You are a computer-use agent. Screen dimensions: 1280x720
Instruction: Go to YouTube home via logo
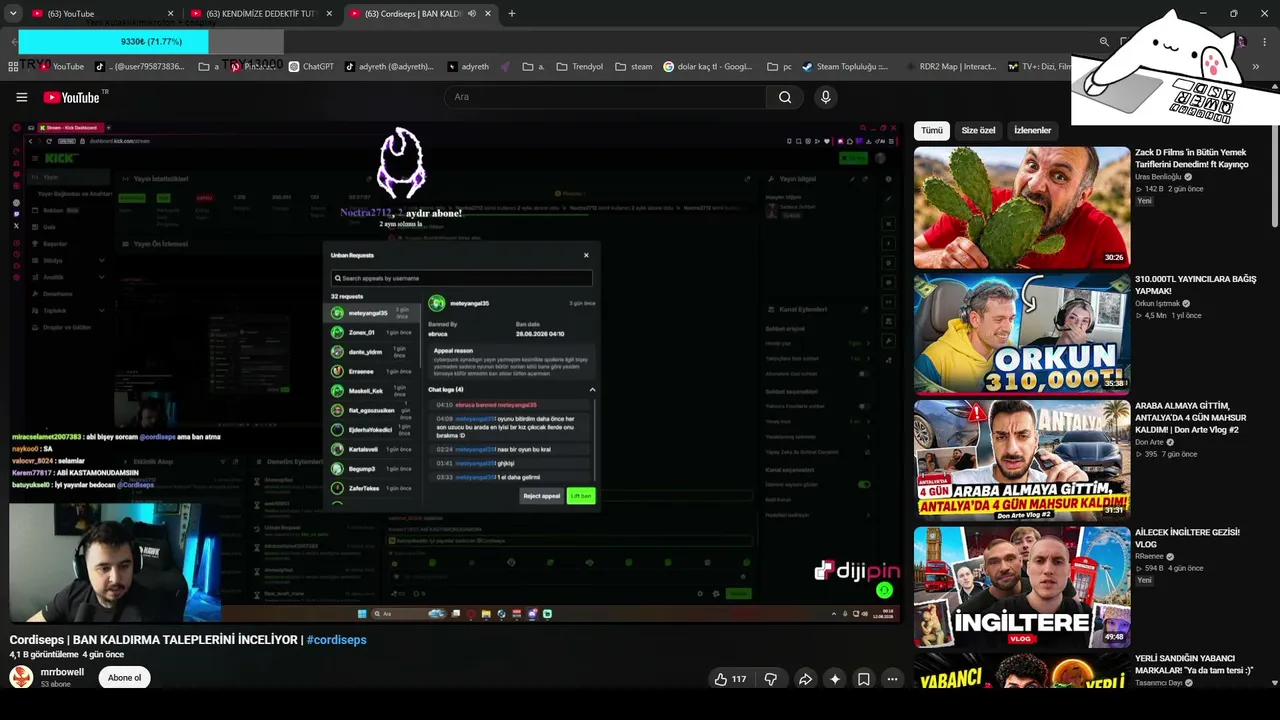72,97
